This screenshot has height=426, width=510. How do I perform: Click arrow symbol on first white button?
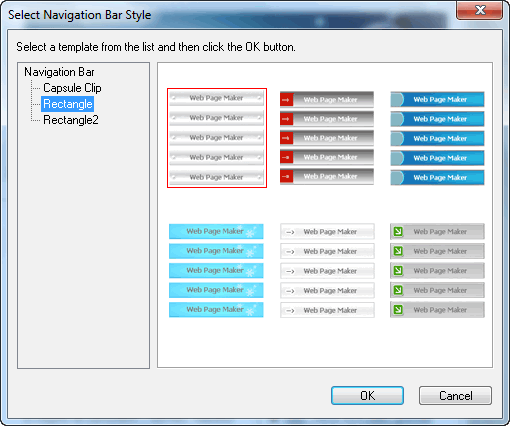(290, 232)
